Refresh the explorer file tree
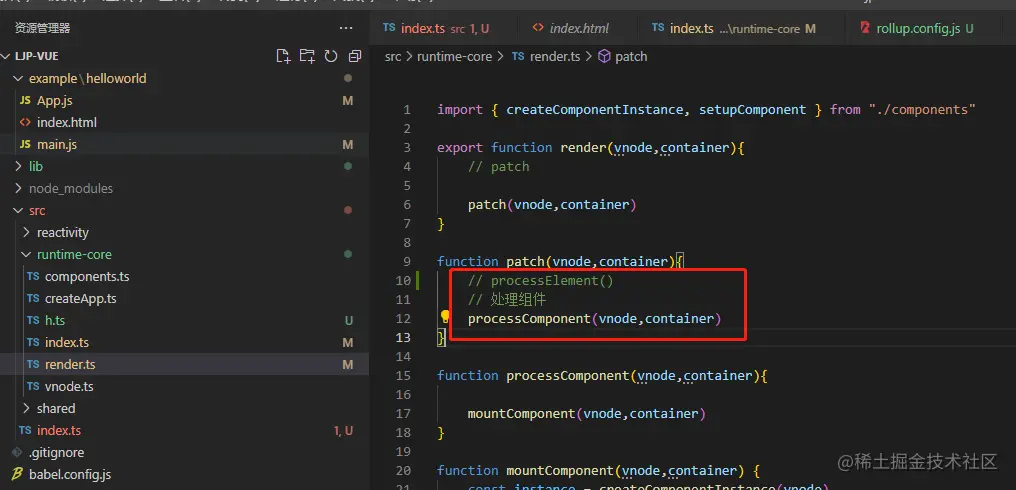The height and width of the screenshot is (490, 1016). click(331, 56)
